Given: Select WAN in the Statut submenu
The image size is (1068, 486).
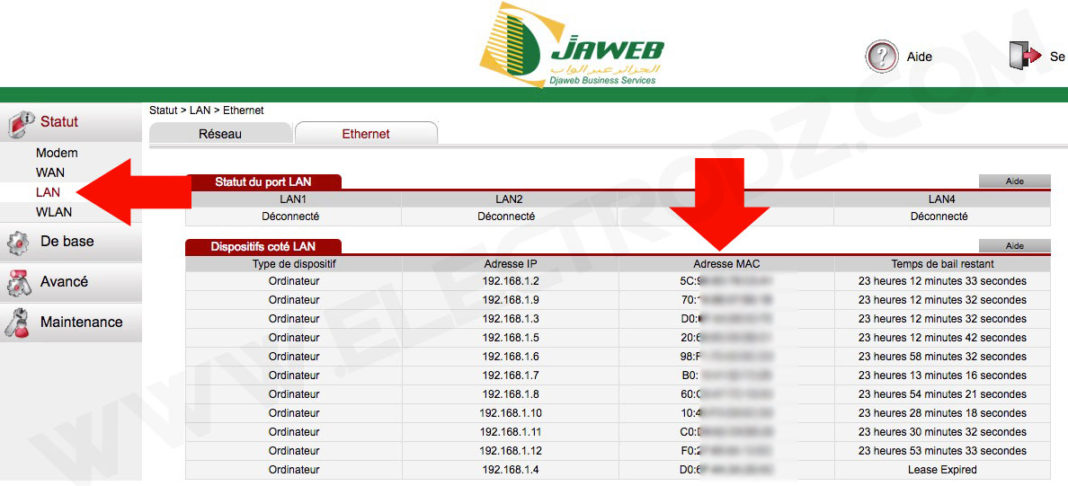Looking at the screenshot, I should (x=50, y=173).
